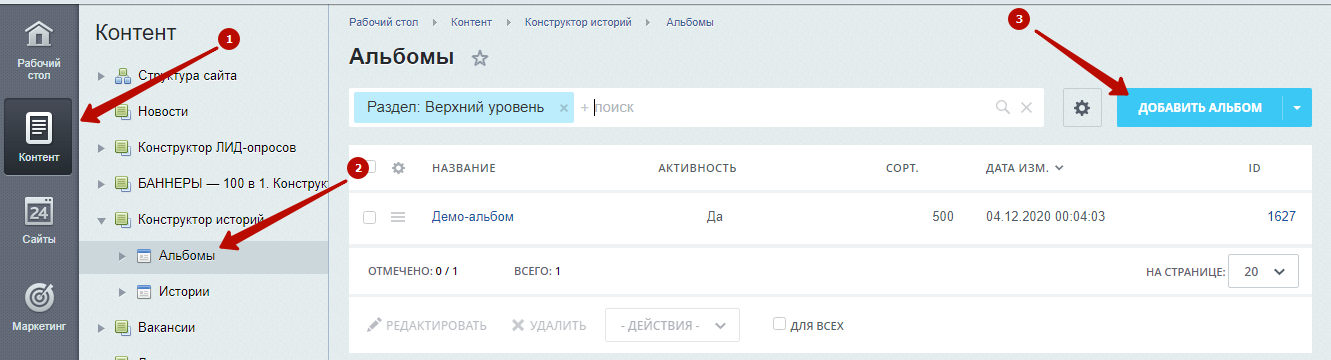This screenshot has height=360, width=1331.
Task: Open the НА СТРАНИЦЕ 20 dropdown
Action: coord(1264,271)
